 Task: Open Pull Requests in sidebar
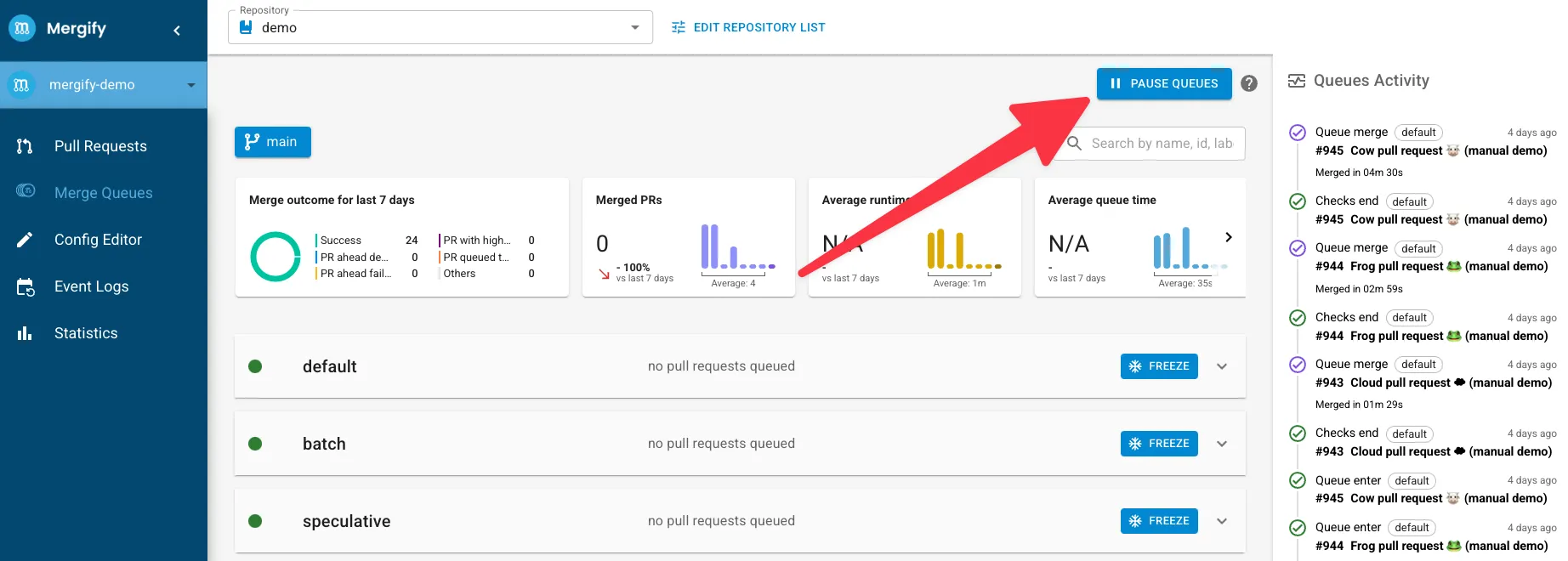100,146
